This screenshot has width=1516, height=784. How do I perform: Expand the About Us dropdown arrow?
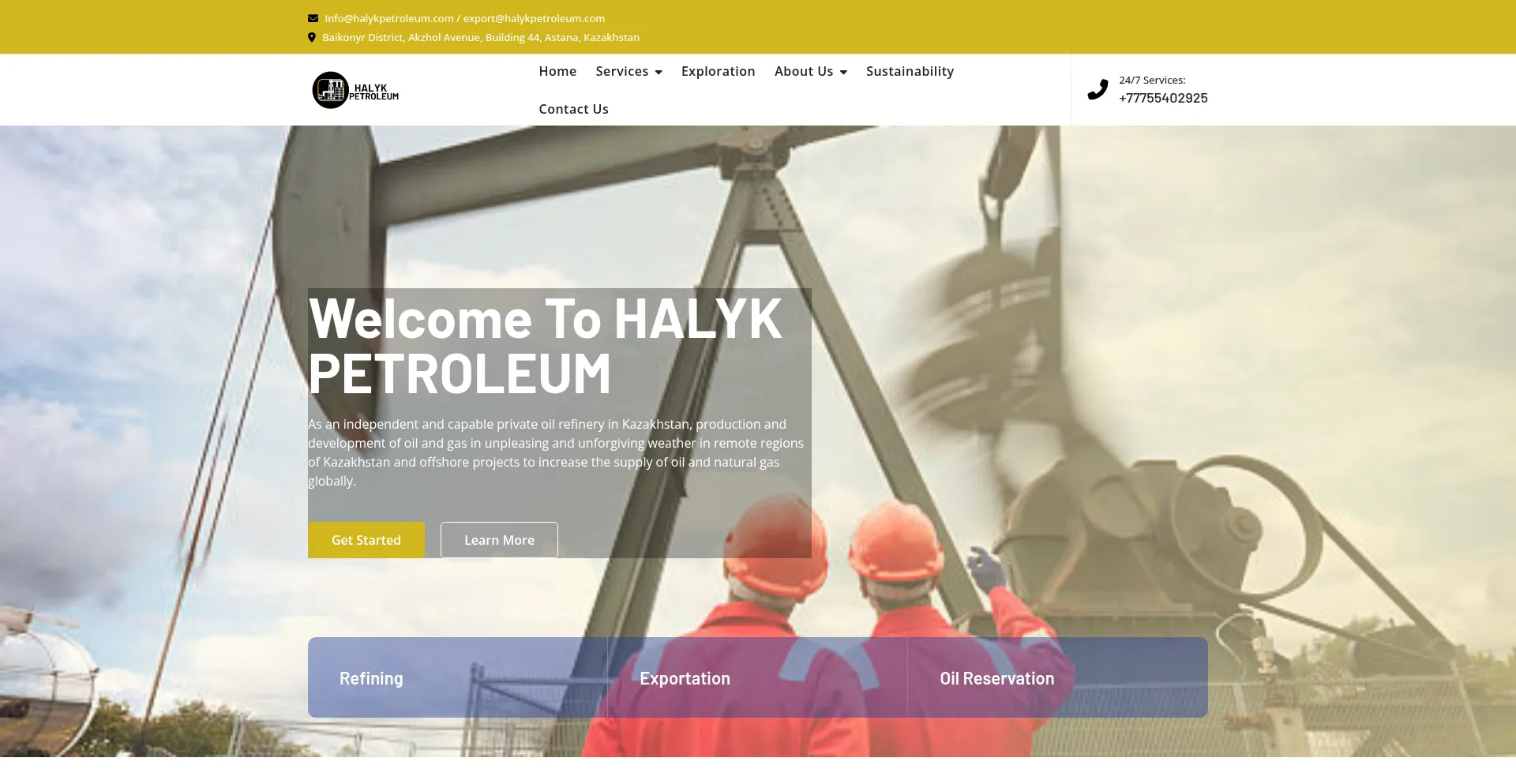click(843, 72)
